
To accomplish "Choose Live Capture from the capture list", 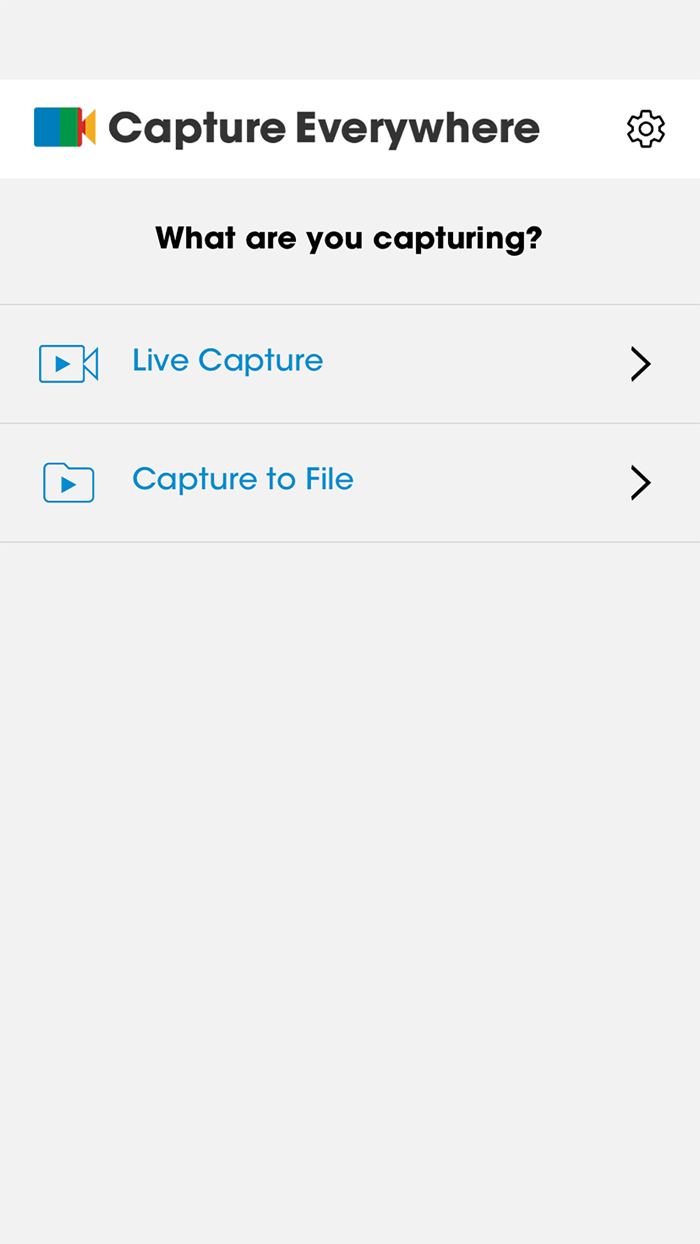I will pyautogui.click(x=227, y=363).
